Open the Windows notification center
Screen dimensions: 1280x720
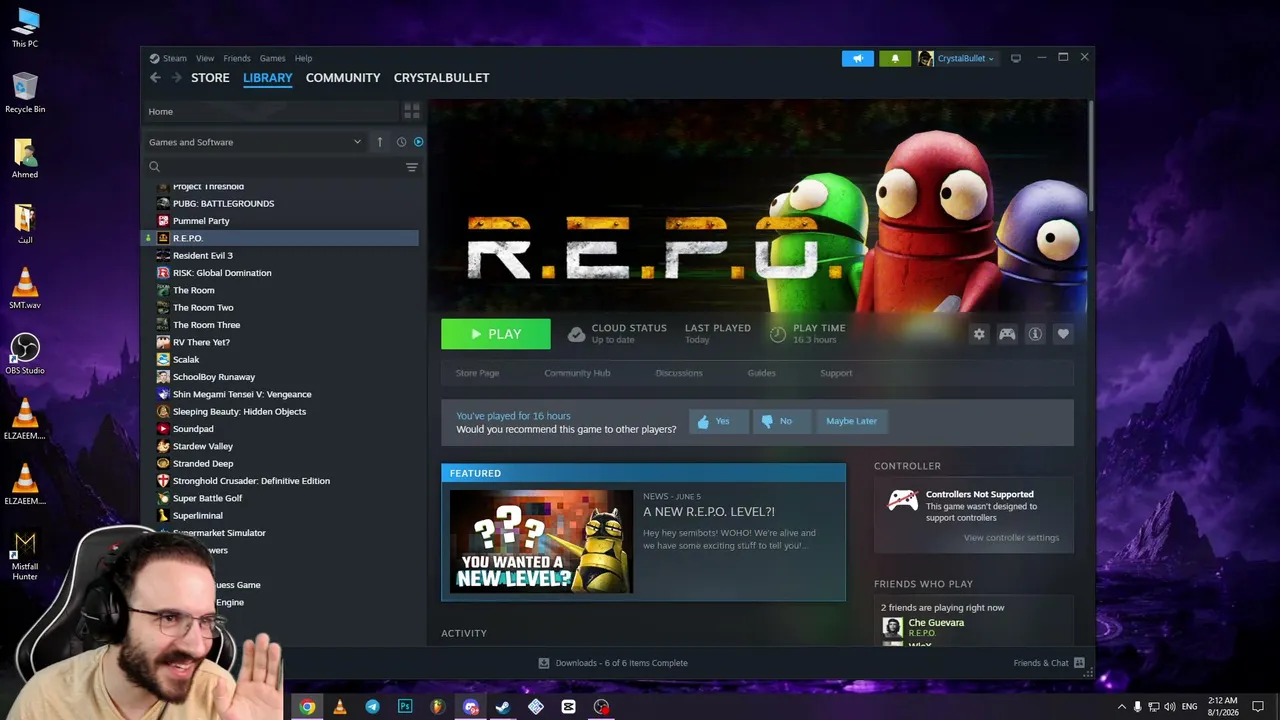click(1258, 707)
